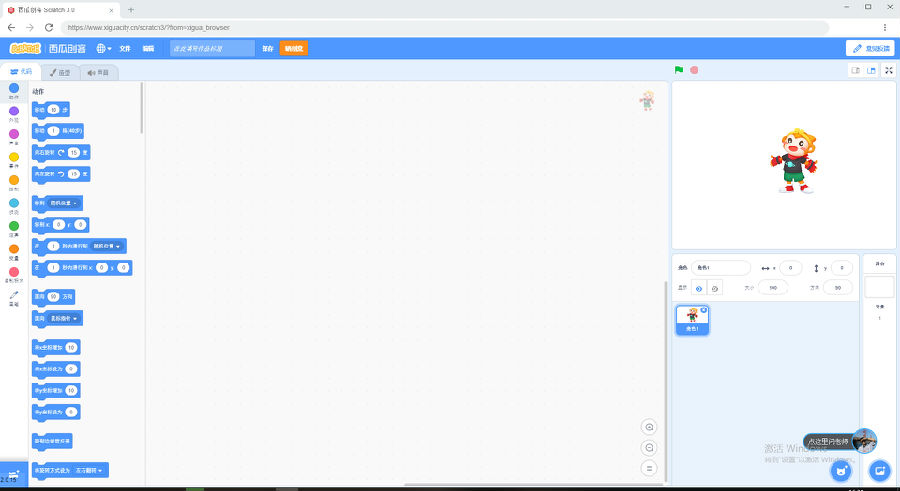Select the pink My Blocks category circle
The image size is (900, 491).
point(14,272)
